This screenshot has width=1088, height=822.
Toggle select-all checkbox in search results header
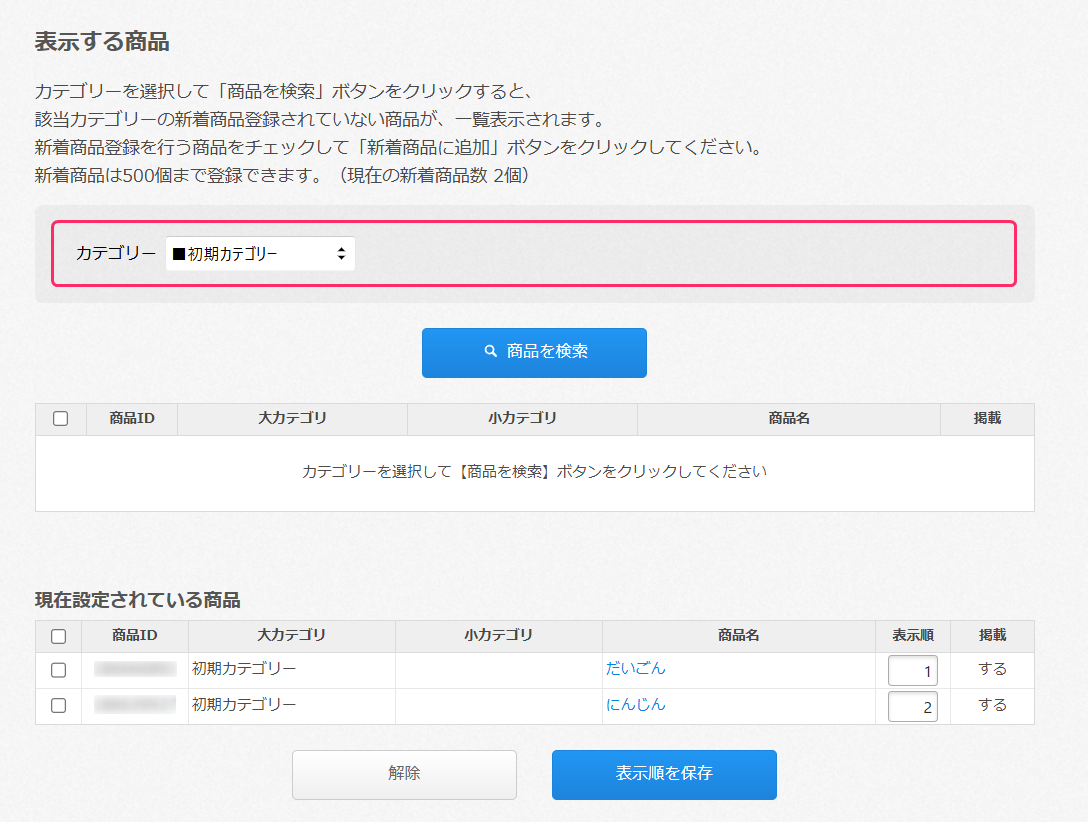60,419
